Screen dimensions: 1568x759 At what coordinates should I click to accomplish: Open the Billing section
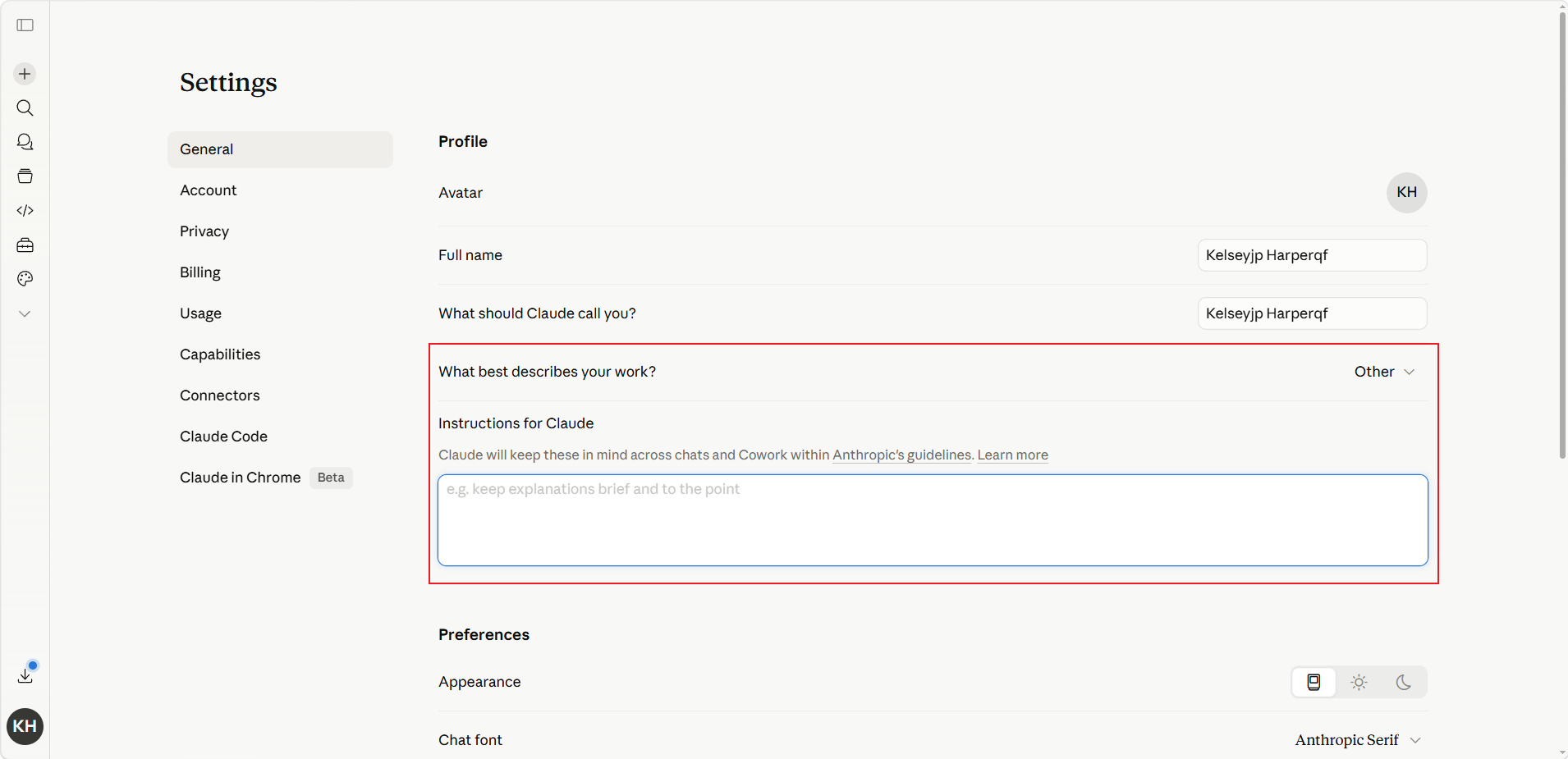pos(280,272)
